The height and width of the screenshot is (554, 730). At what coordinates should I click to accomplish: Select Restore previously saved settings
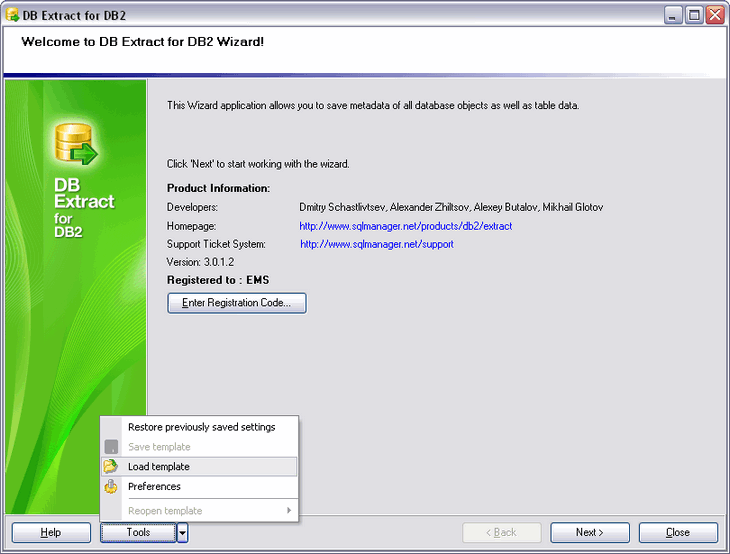(201, 427)
